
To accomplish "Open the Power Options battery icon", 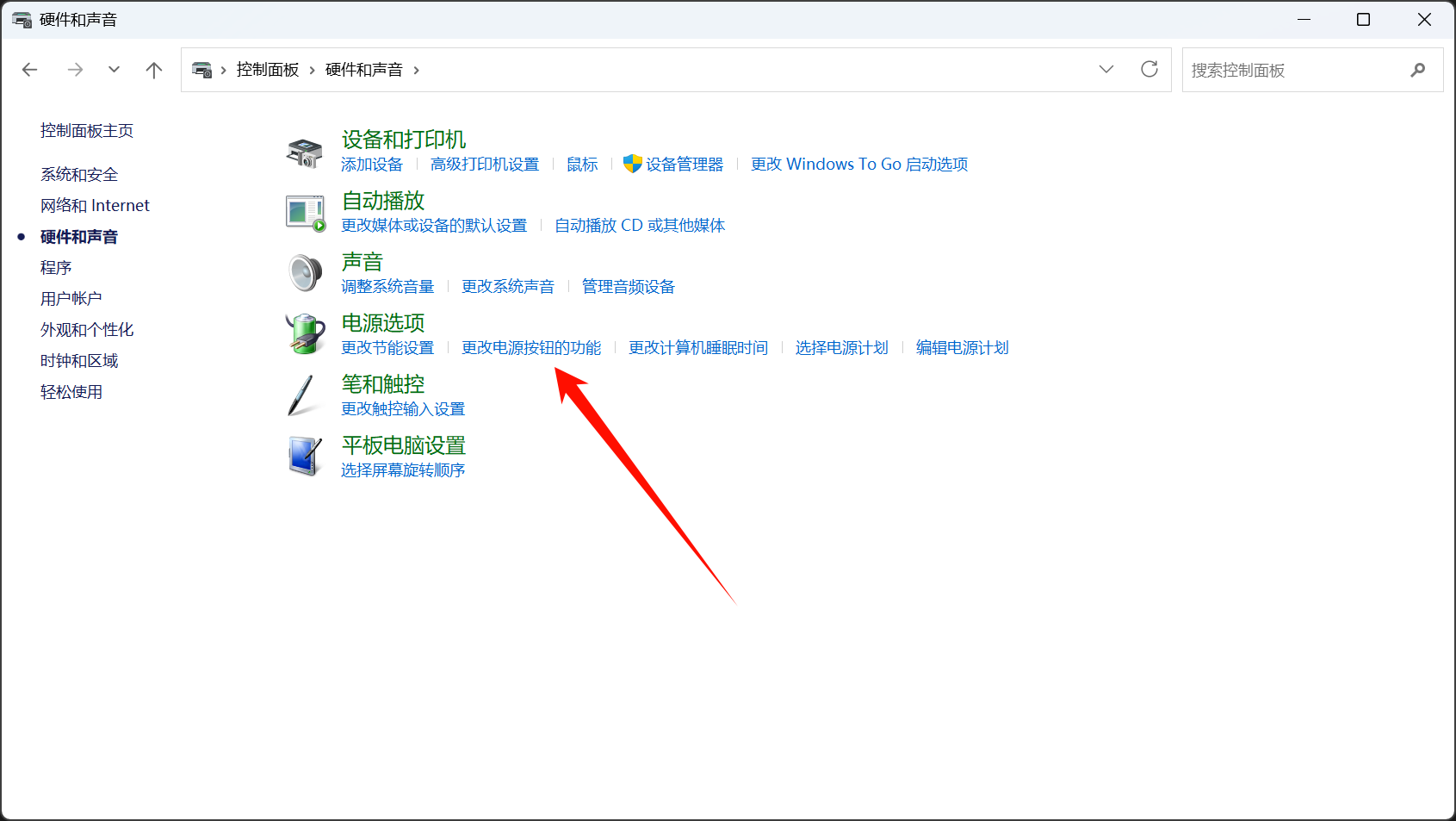I will tap(305, 335).
